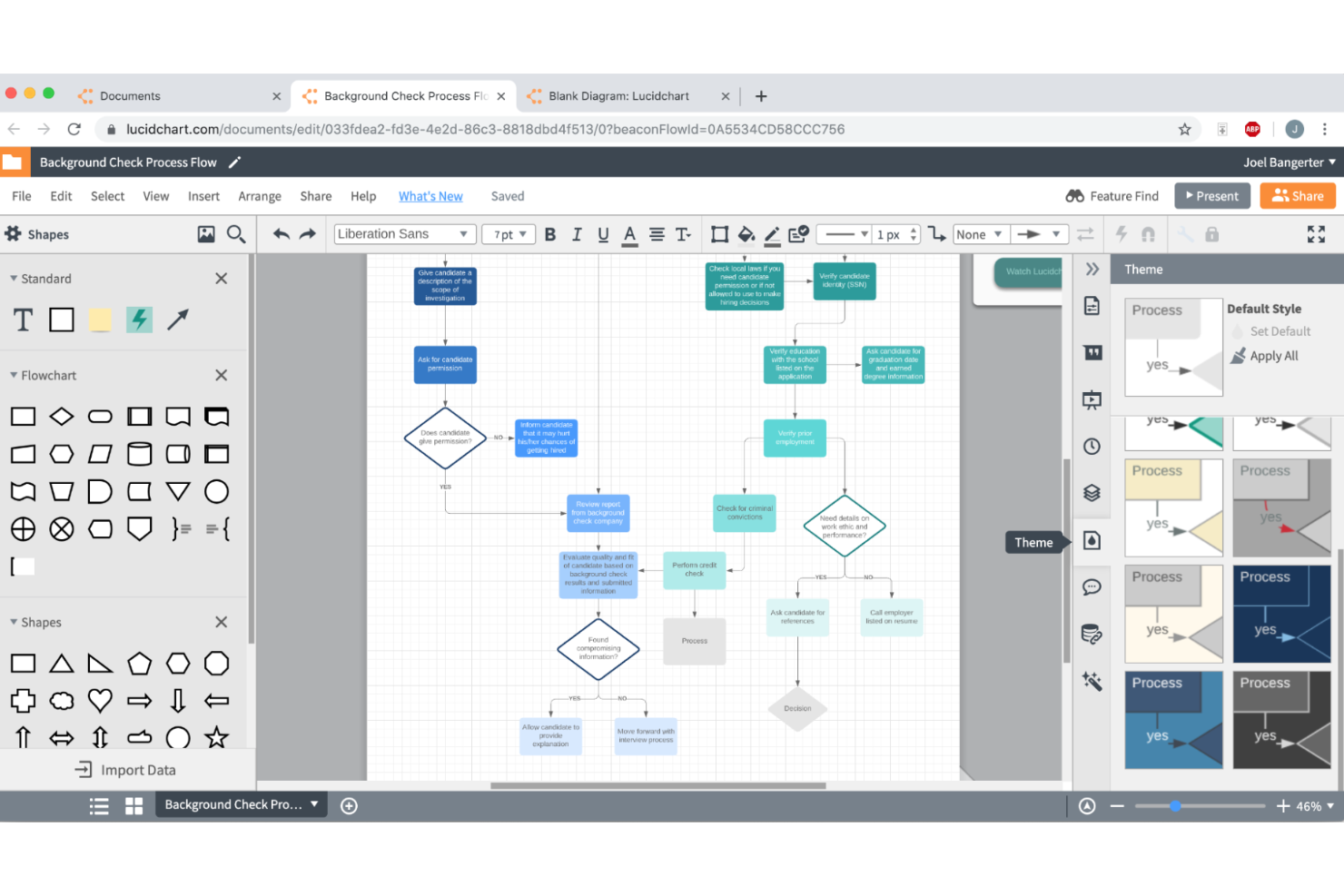Click the Present button

1211,195
